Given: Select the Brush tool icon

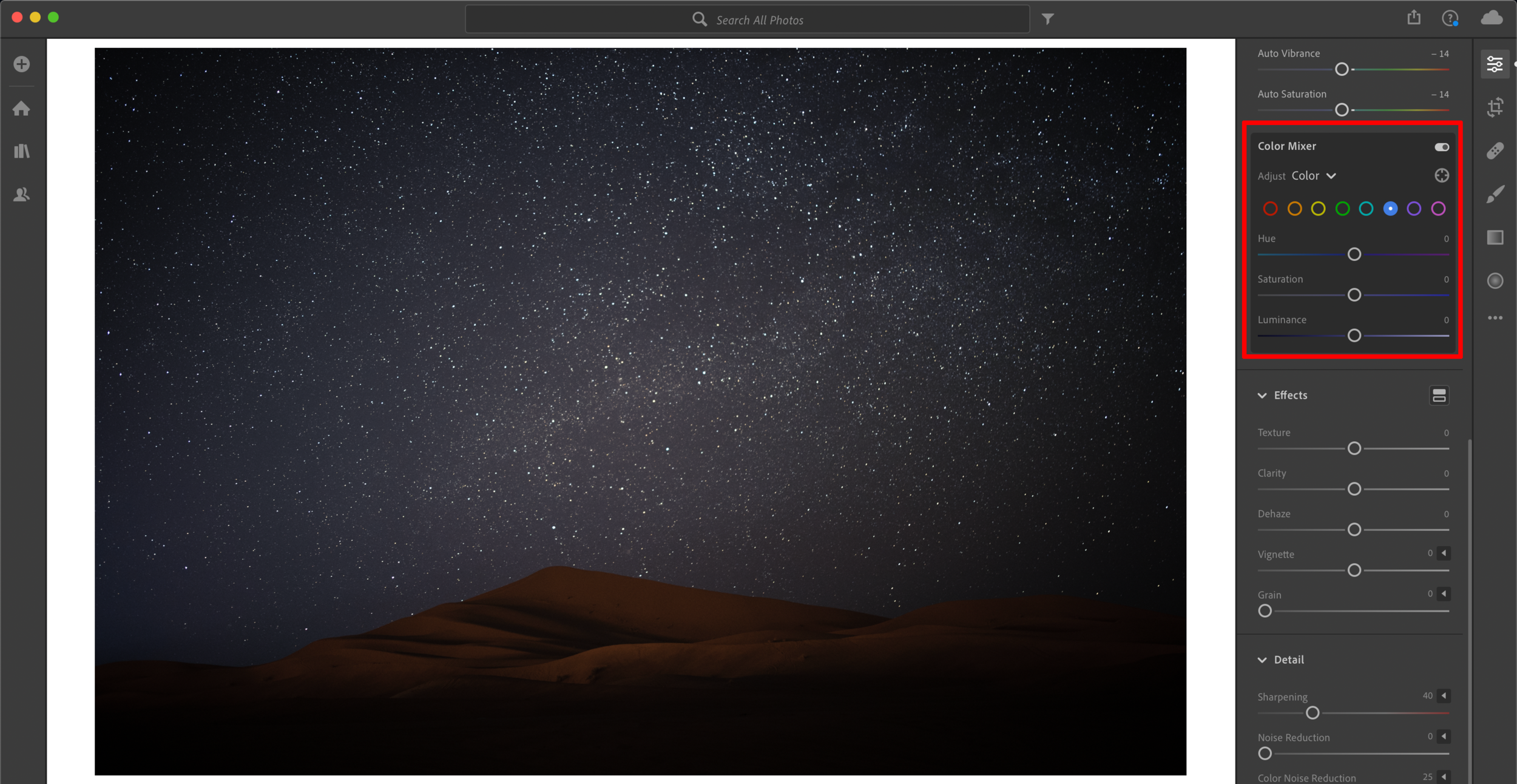Looking at the screenshot, I should [x=1495, y=194].
